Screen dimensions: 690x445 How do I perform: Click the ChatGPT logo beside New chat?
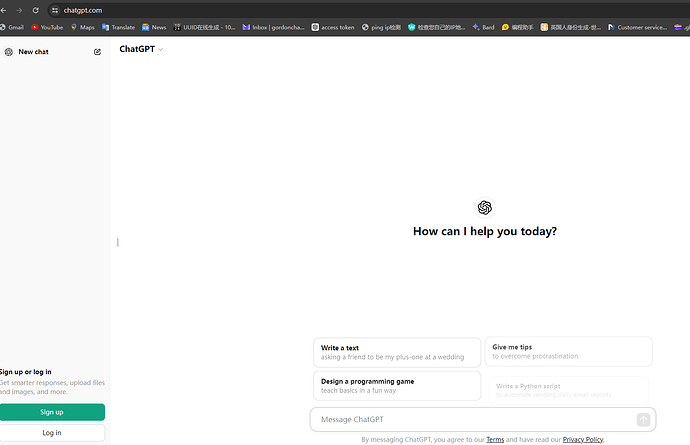(x=8, y=52)
